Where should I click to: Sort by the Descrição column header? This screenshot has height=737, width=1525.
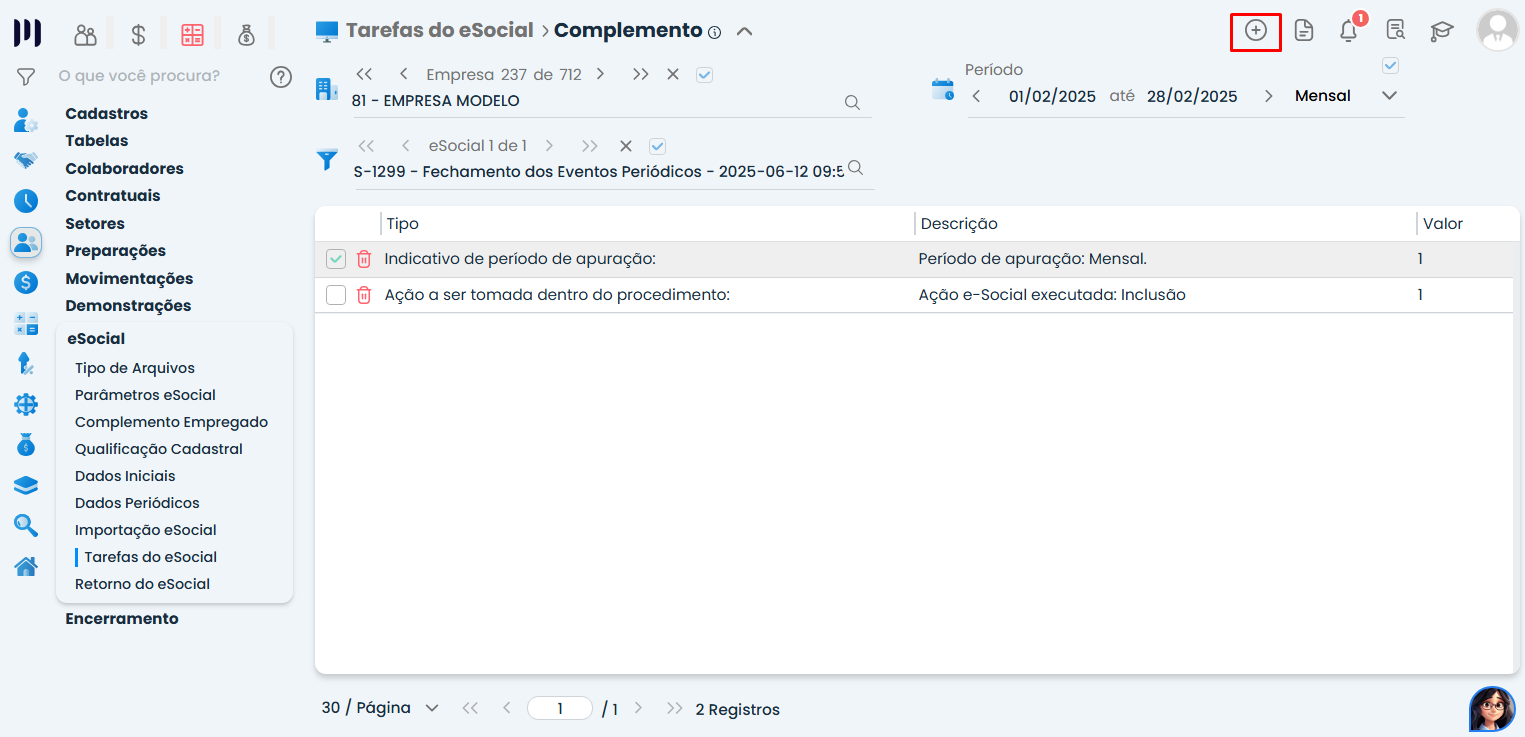(959, 224)
